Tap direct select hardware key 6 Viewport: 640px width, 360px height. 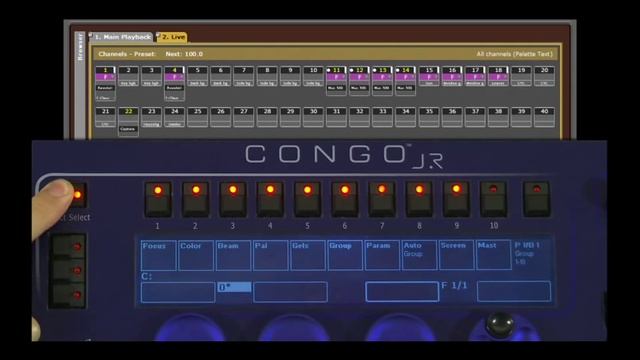[344, 199]
